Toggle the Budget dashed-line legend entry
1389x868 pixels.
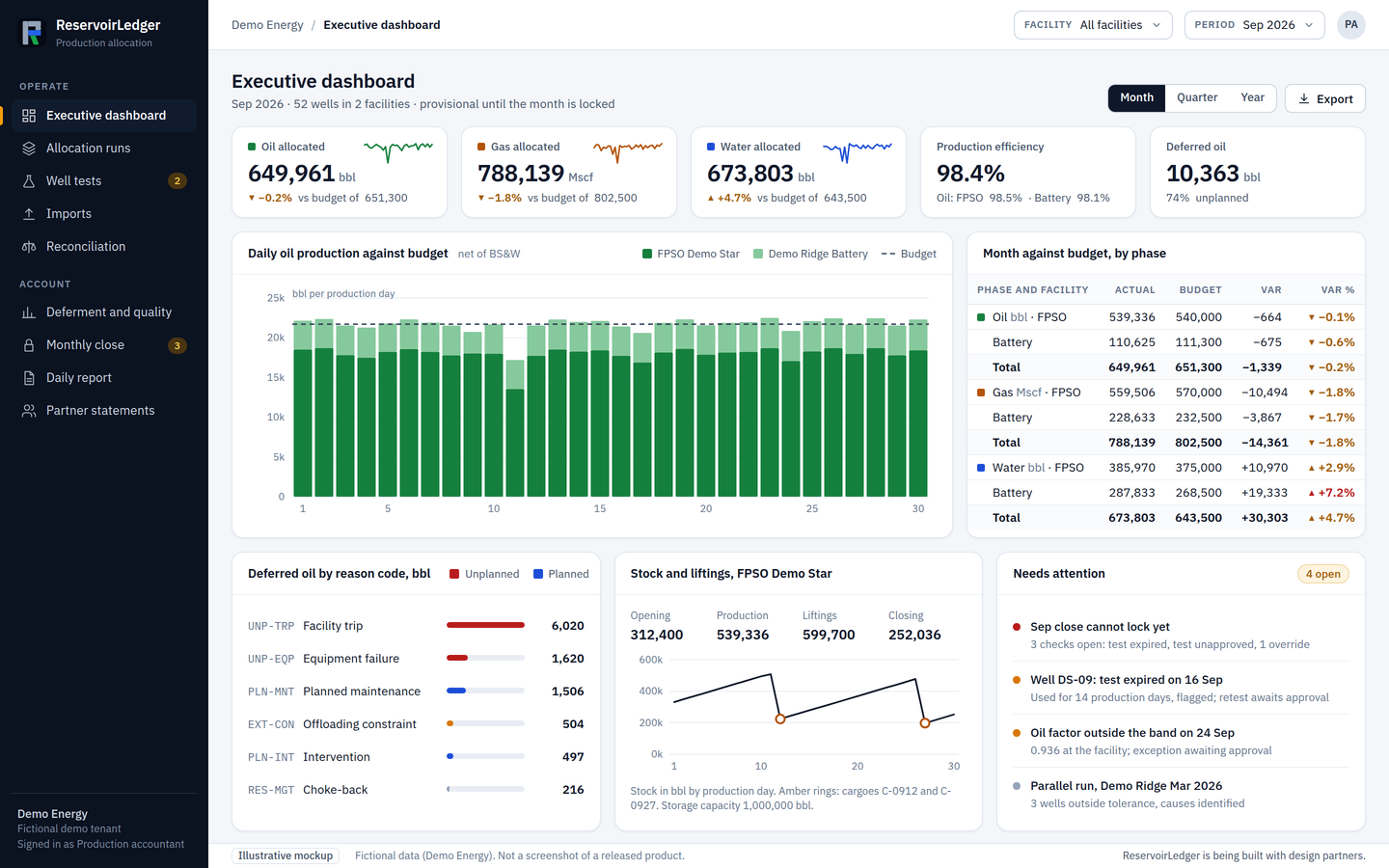[909, 254]
